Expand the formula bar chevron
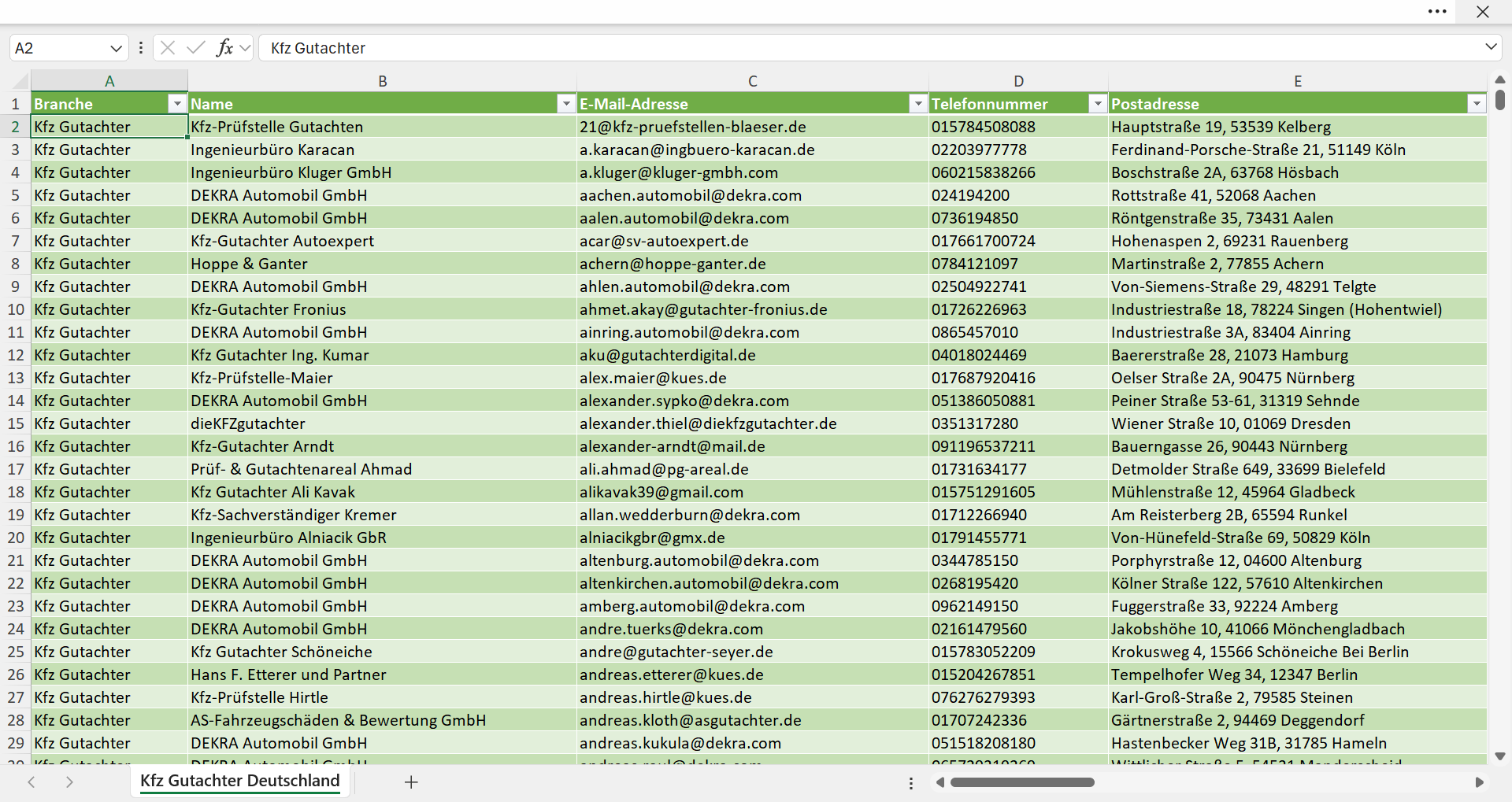The width and height of the screenshot is (1512, 802). click(x=1491, y=47)
